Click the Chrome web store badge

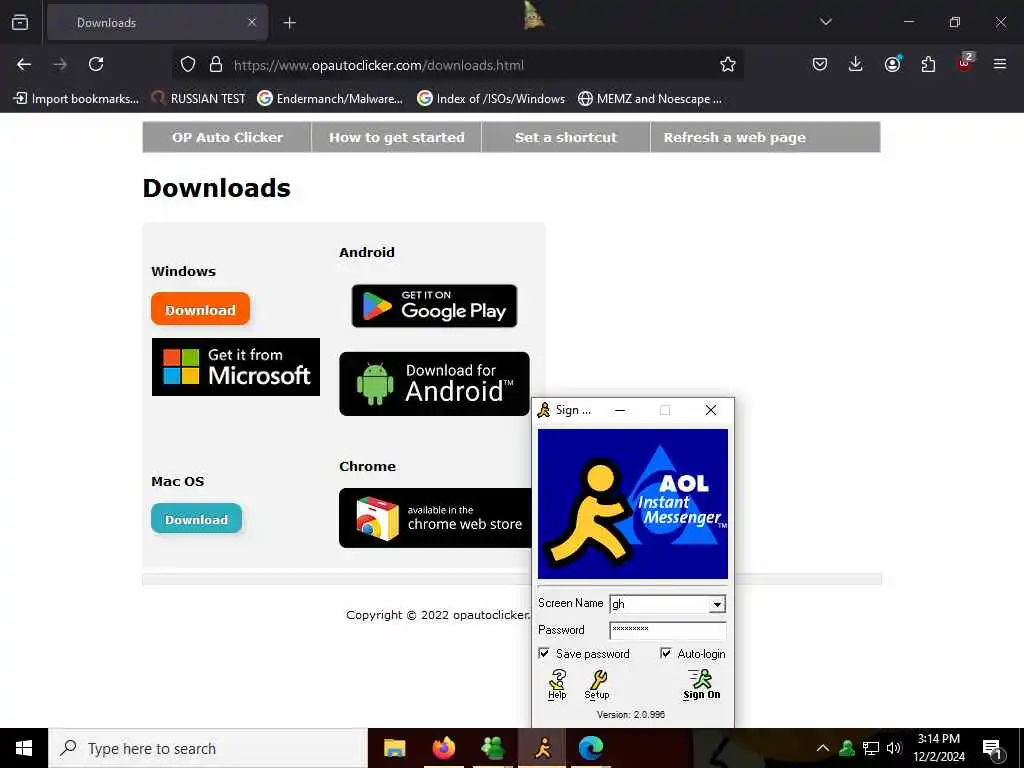point(435,518)
